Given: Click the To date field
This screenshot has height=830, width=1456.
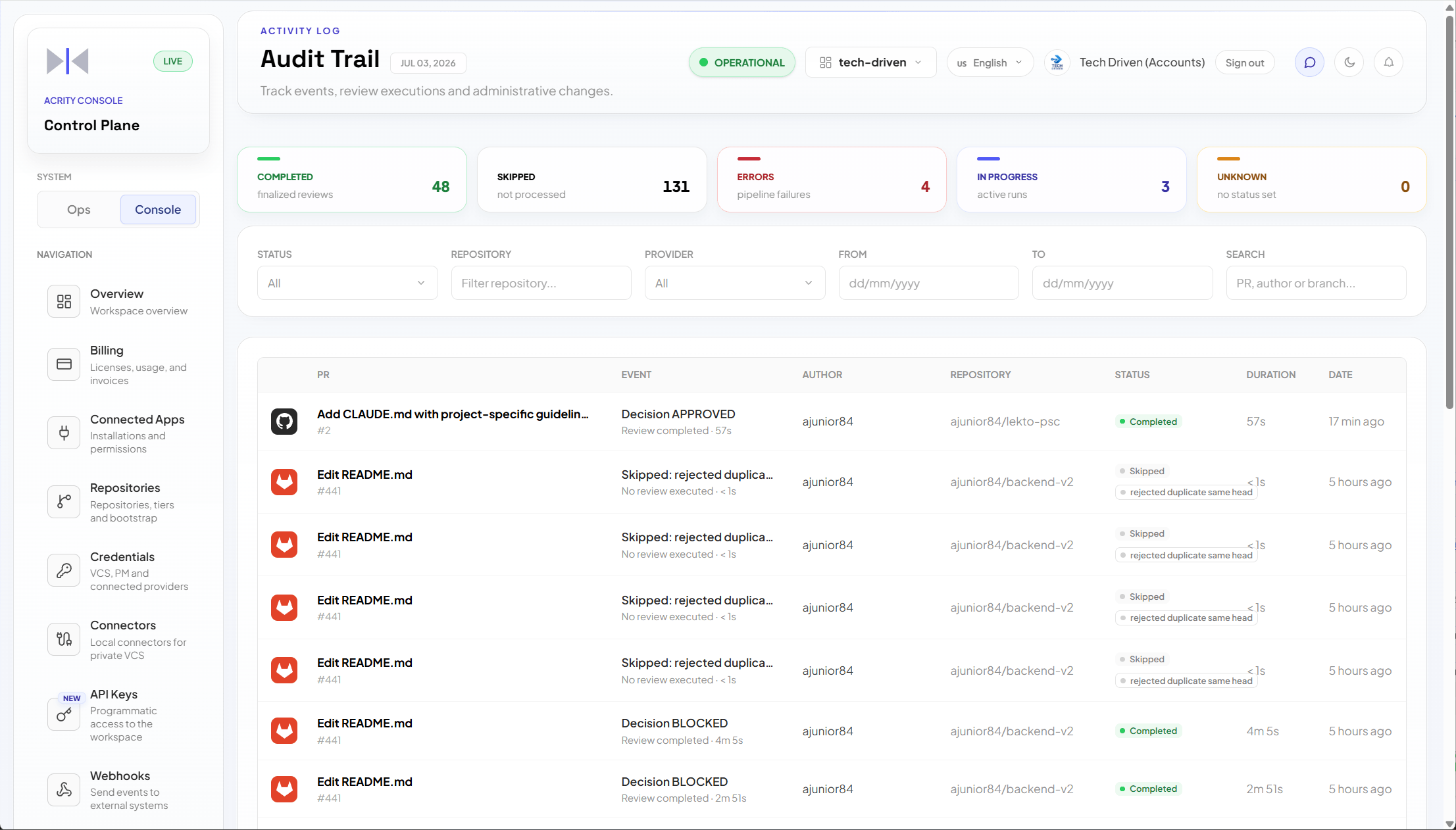Looking at the screenshot, I should click(x=1122, y=283).
